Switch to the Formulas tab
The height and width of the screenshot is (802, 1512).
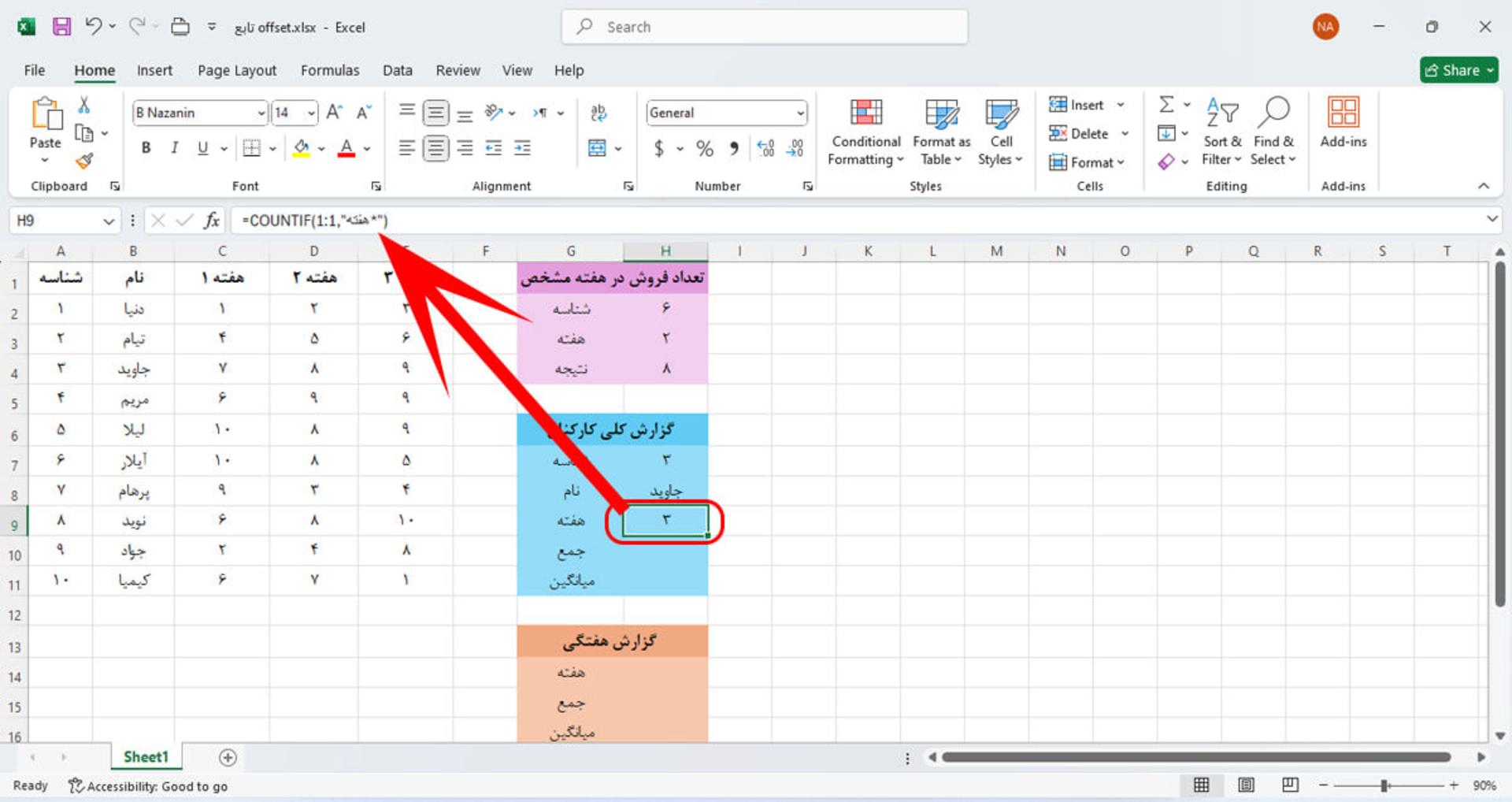(x=330, y=70)
